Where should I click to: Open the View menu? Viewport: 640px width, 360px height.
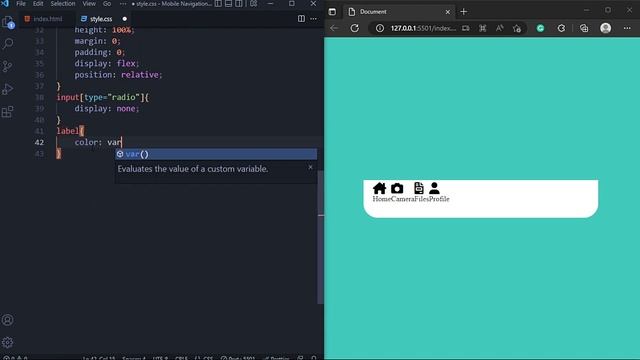(x=89, y=4)
